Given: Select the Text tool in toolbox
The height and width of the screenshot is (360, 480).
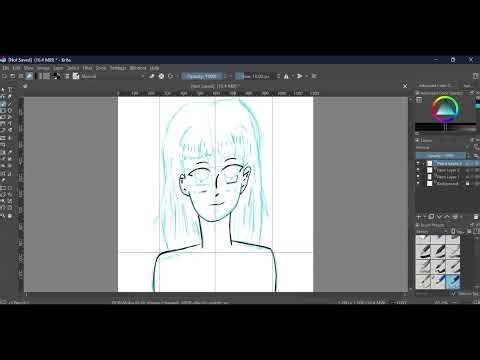Looking at the screenshot, I should coord(10,89).
